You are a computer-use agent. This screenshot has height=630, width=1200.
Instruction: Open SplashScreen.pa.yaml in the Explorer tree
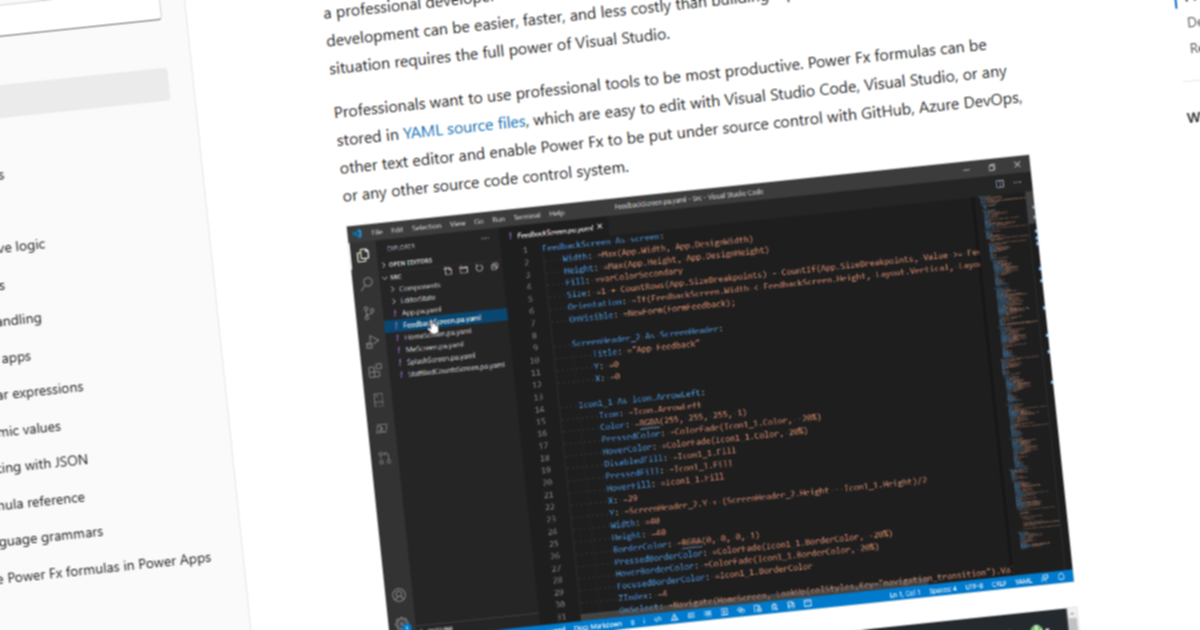[441, 359]
